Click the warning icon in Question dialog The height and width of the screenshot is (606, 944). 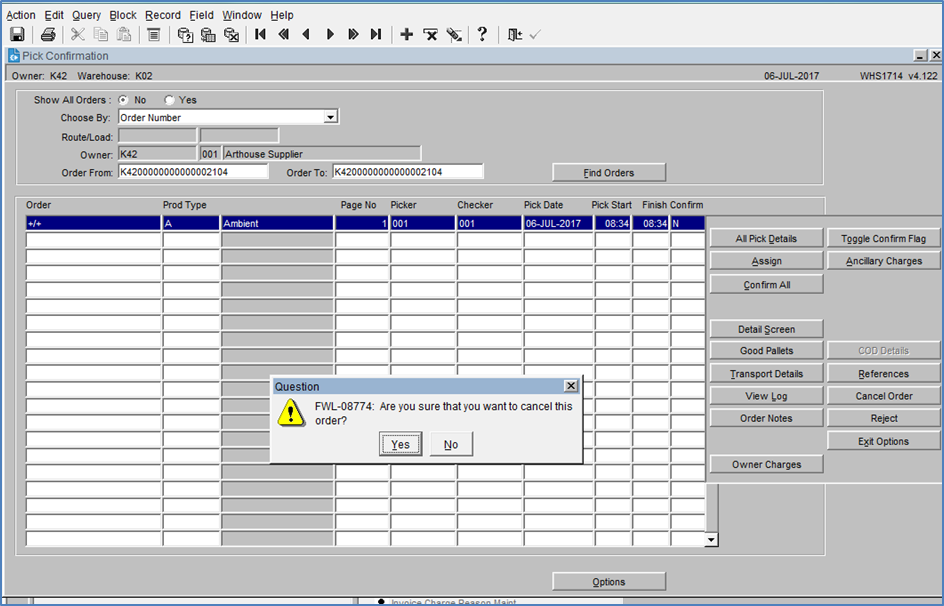[x=291, y=413]
